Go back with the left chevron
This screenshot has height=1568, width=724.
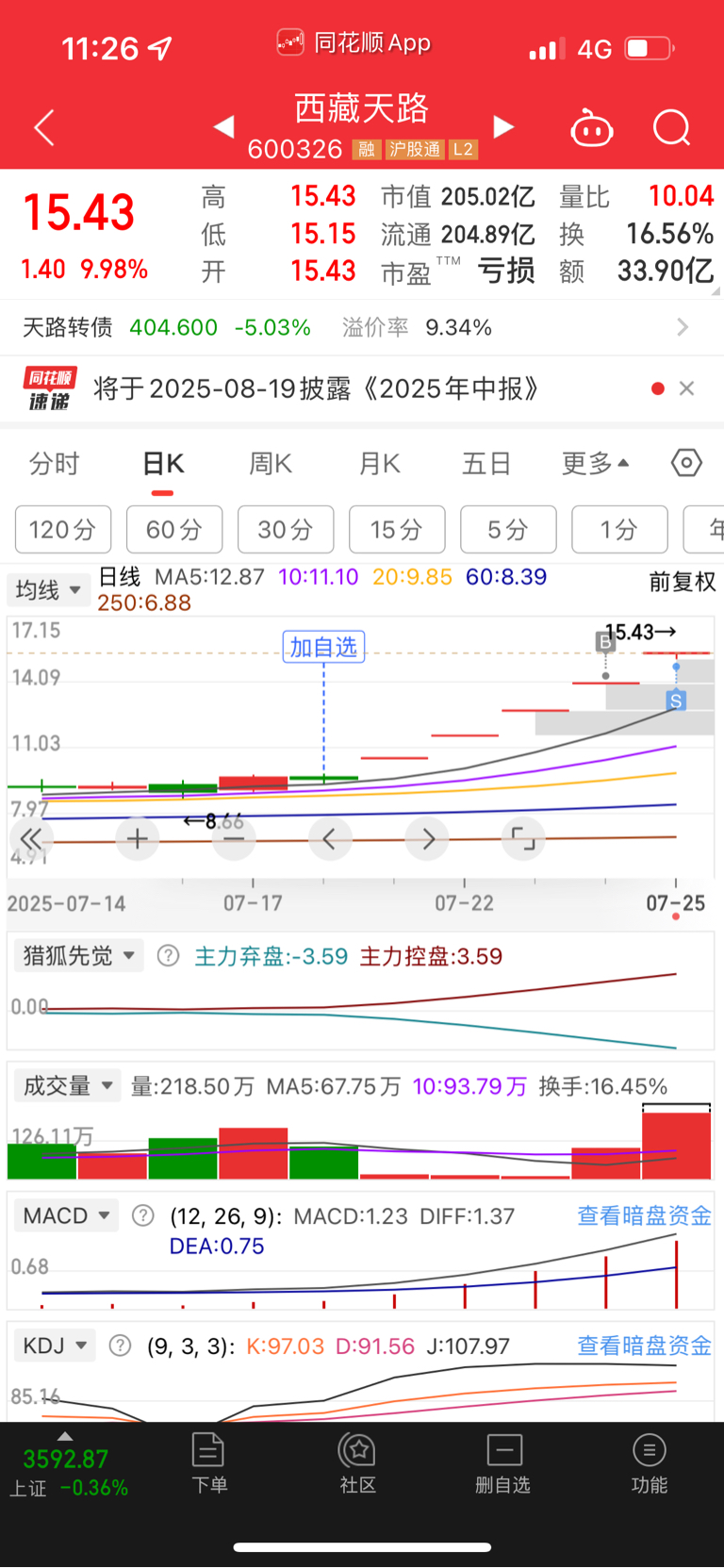tap(43, 127)
